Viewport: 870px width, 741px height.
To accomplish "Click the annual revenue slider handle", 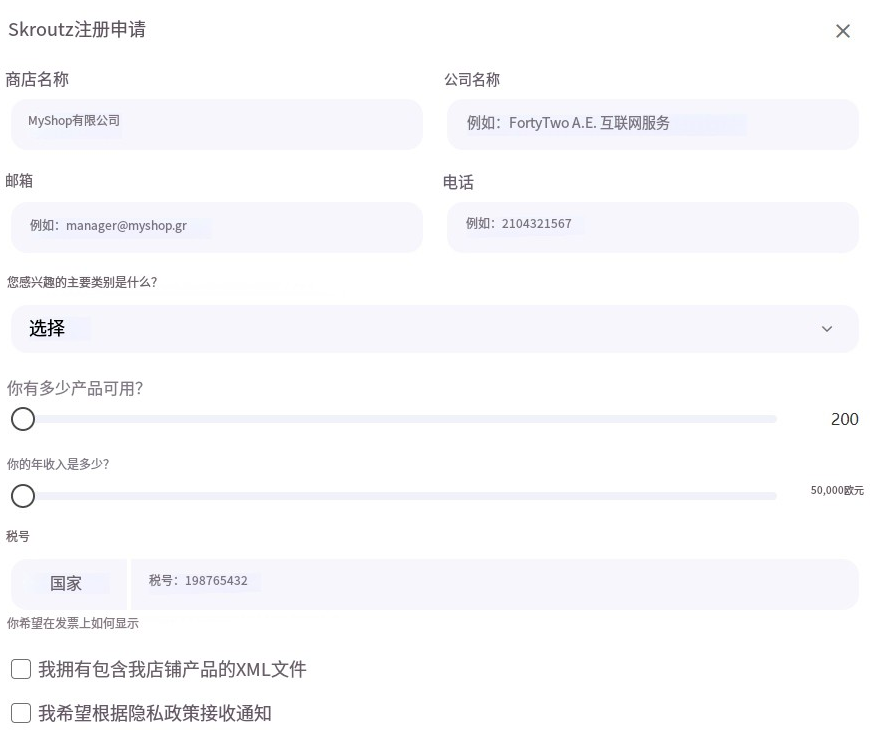I will (x=23, y=496).
